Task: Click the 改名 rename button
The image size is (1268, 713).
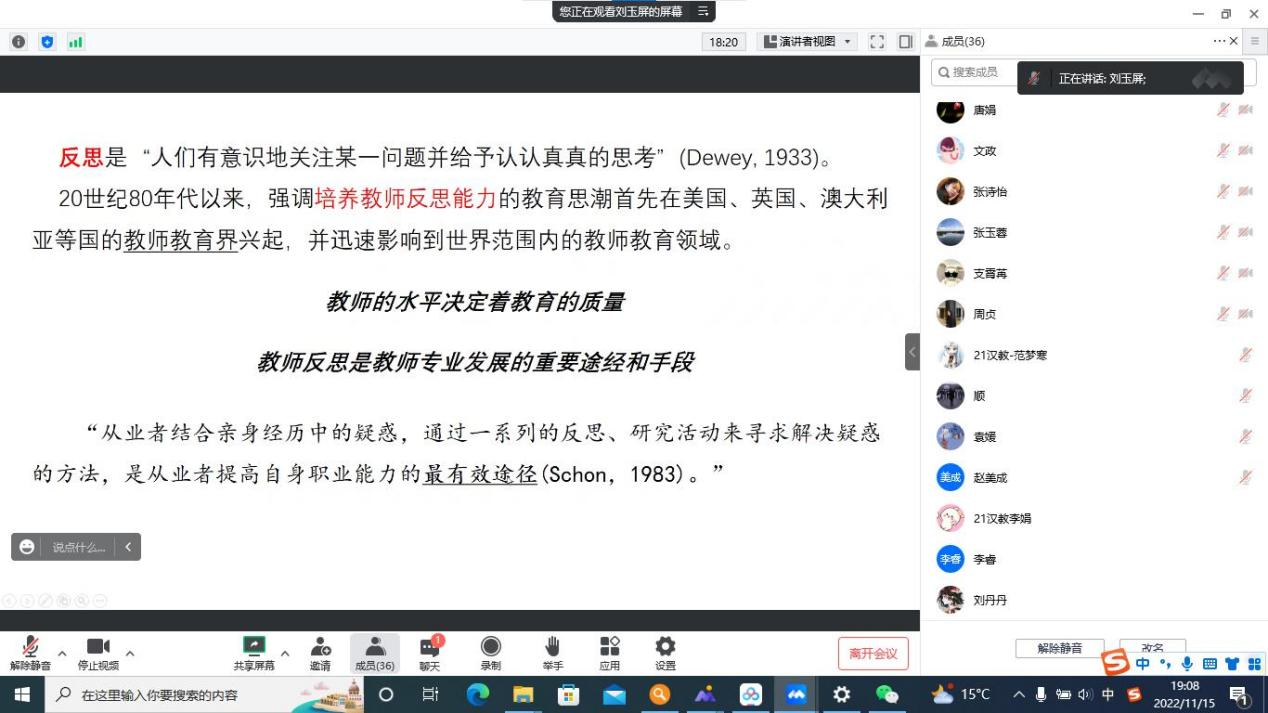Action: click(x=1152, y=648)
